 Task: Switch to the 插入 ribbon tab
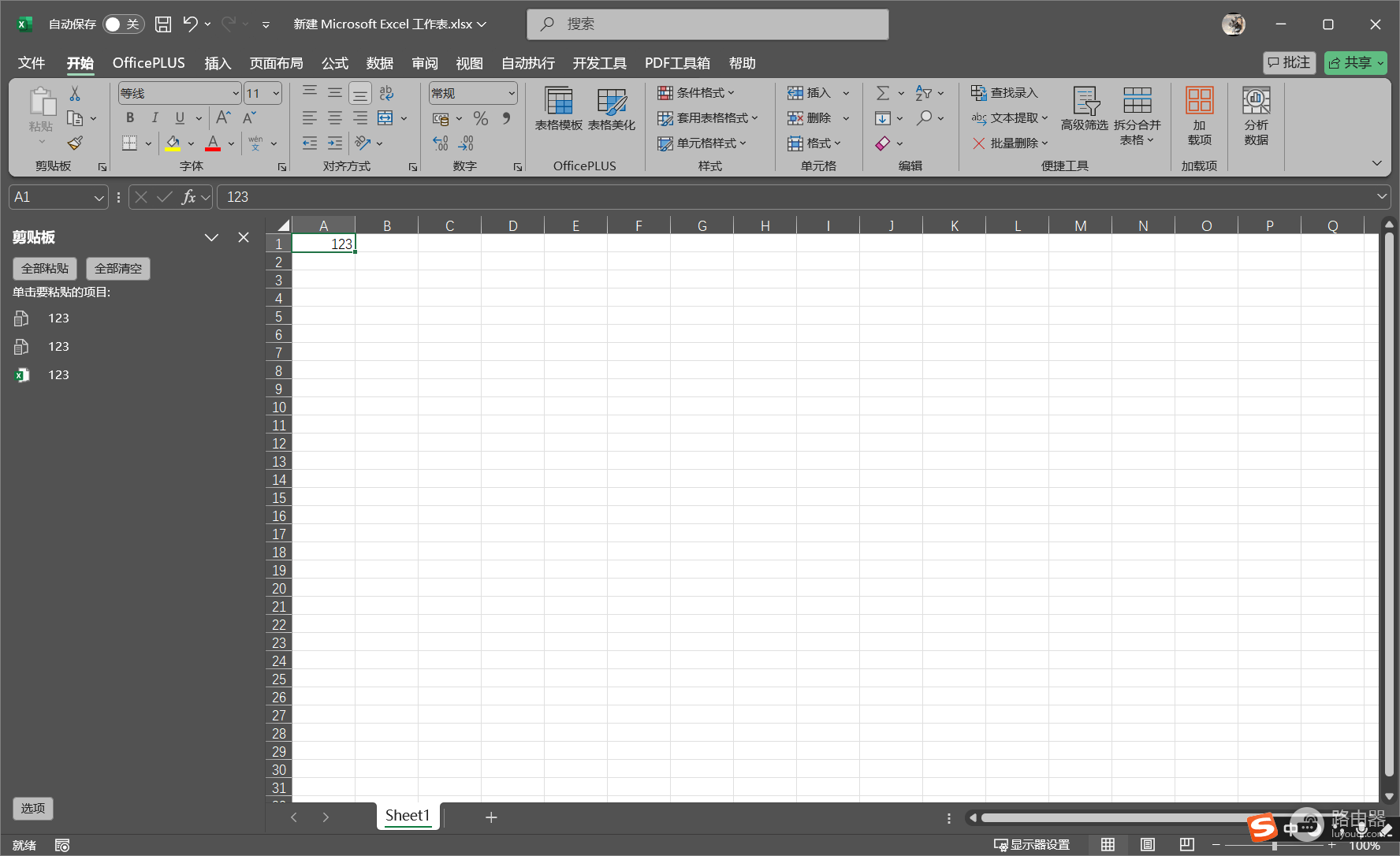(x=218, y=63)
